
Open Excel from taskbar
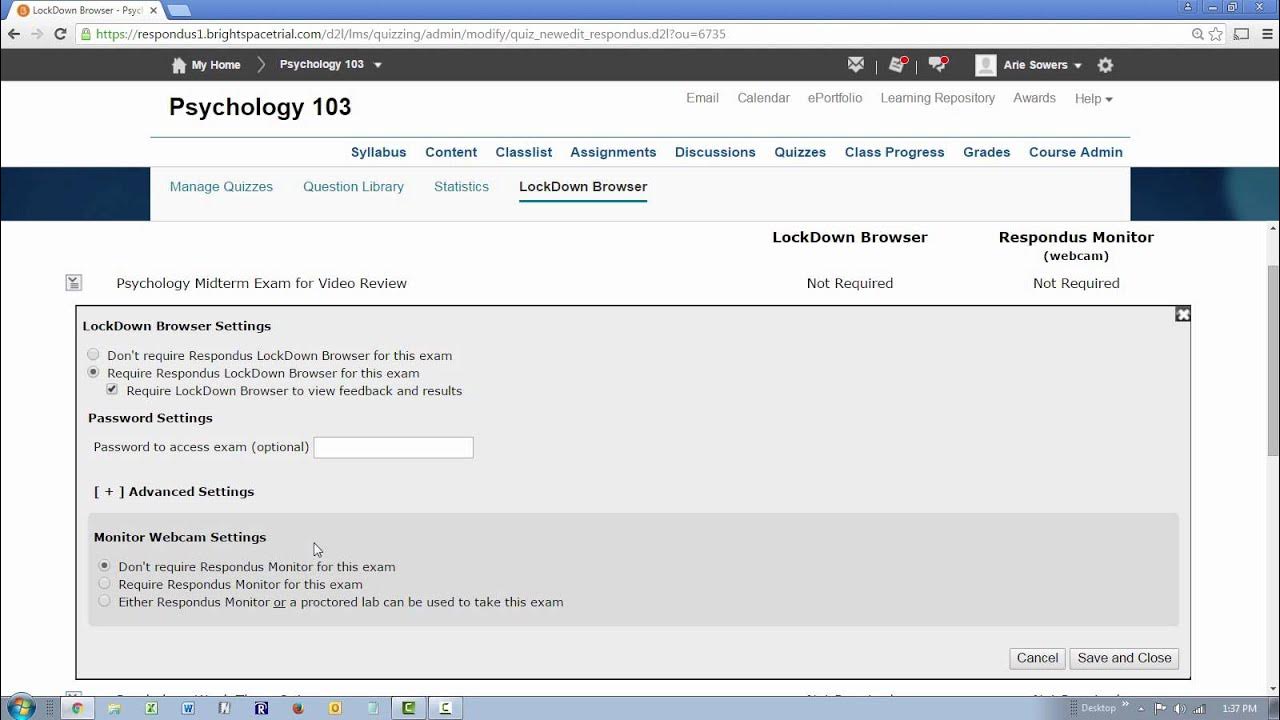coord(151,708)
